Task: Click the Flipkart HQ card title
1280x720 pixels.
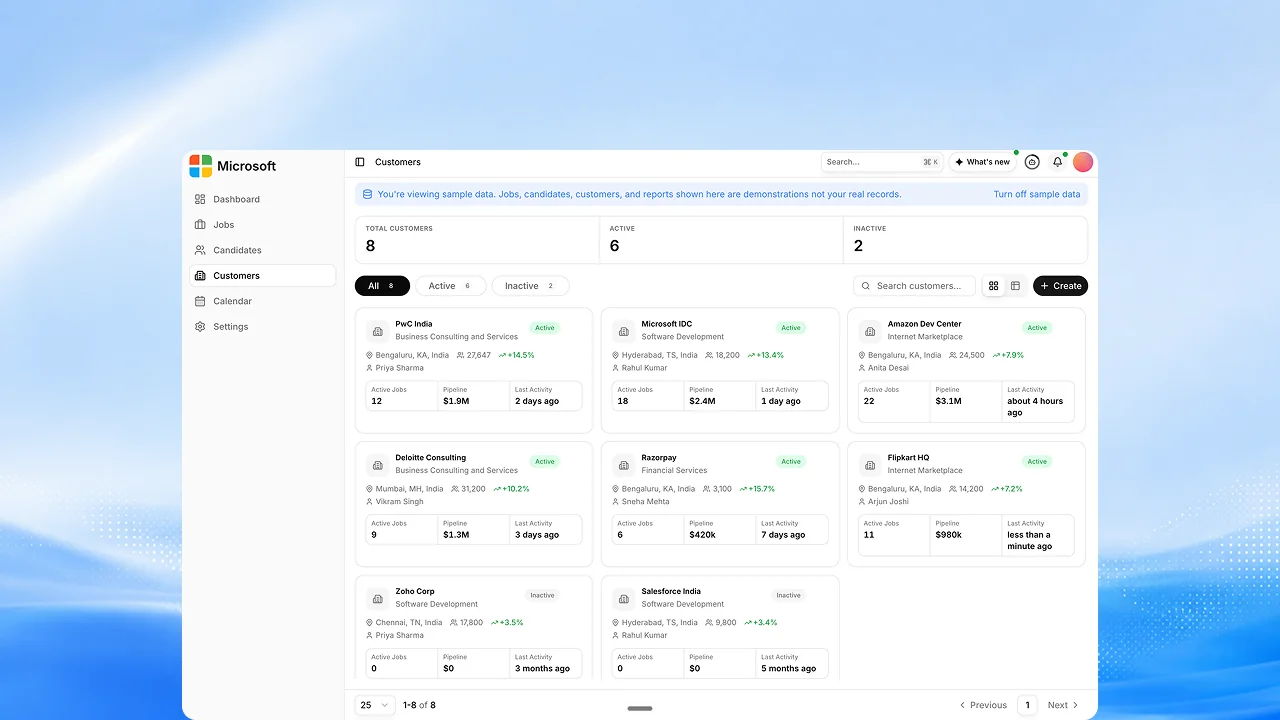Action: [908, 458]
